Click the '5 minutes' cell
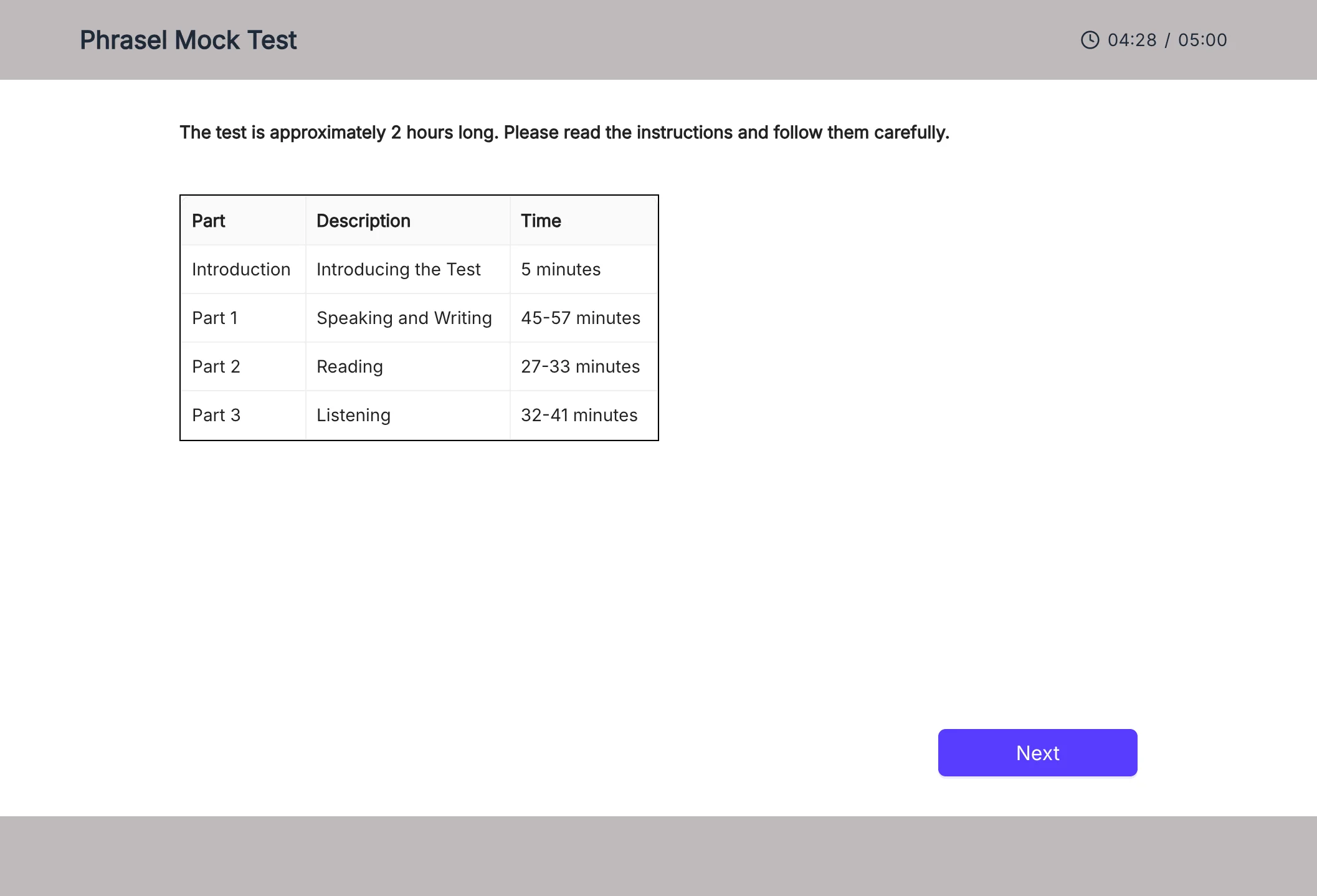This screenshot has width=1317, height=896. 584,269
